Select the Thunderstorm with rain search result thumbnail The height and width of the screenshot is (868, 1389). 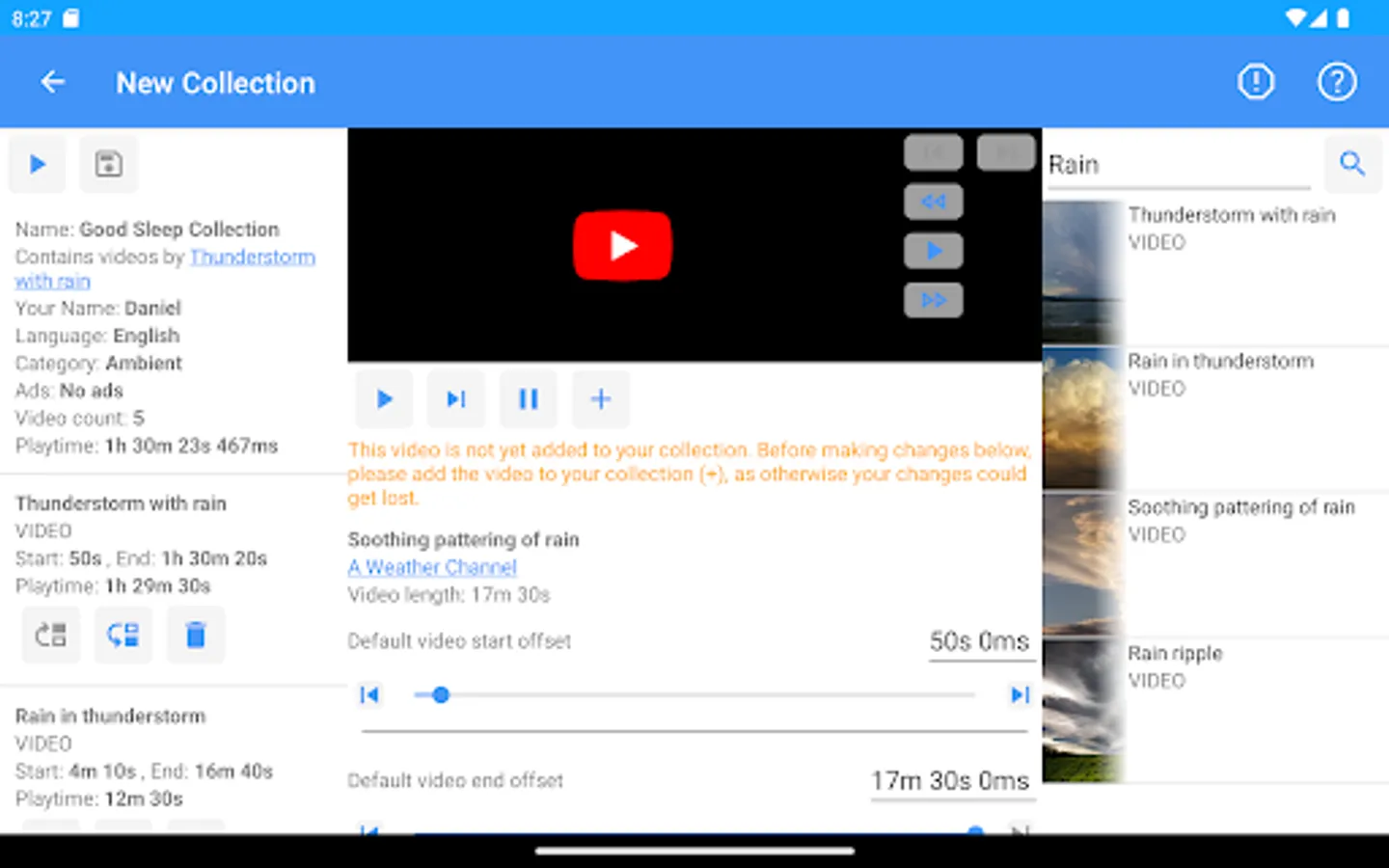(x=1084, y=273)
